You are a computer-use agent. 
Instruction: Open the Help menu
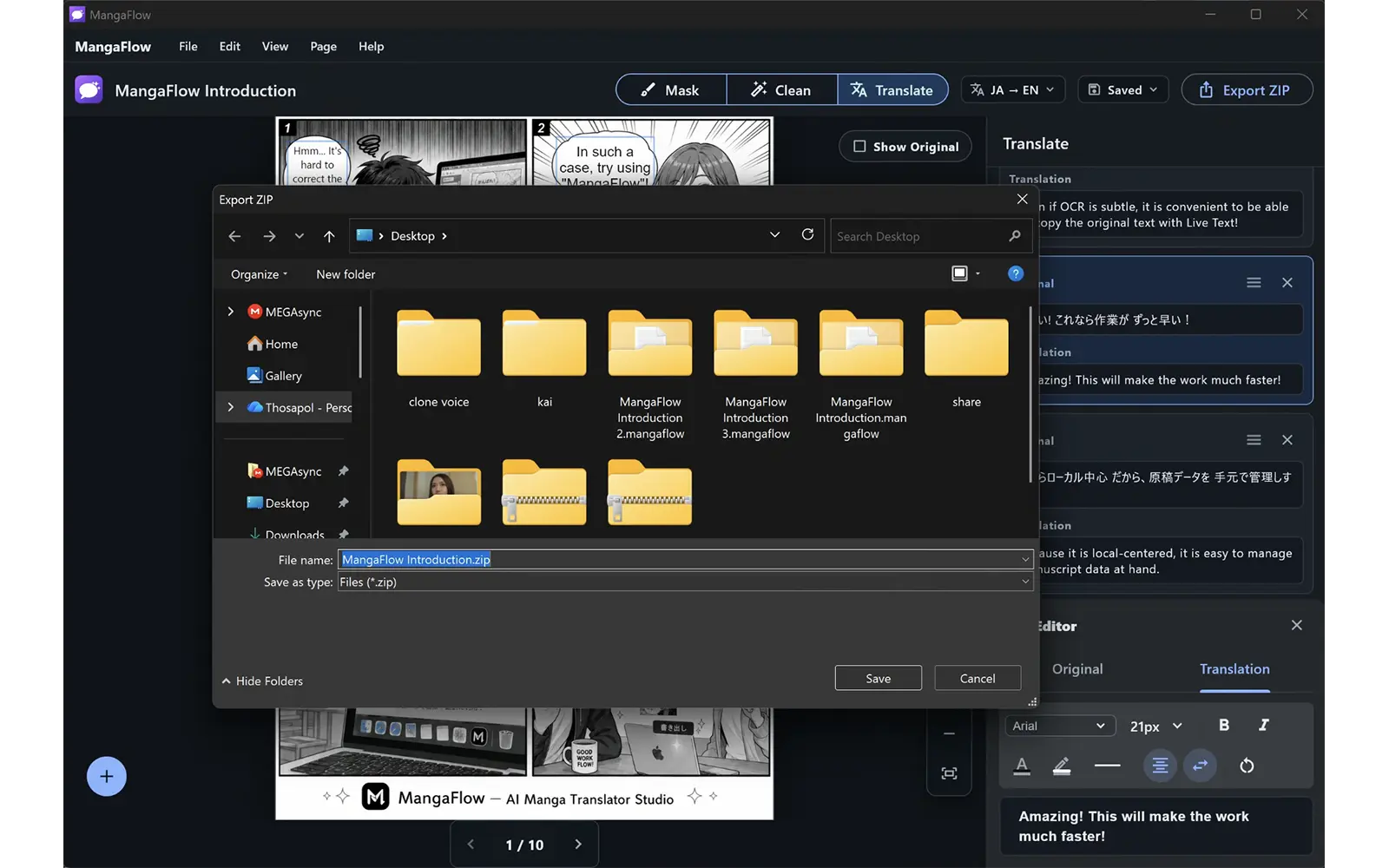click(371, 46)
